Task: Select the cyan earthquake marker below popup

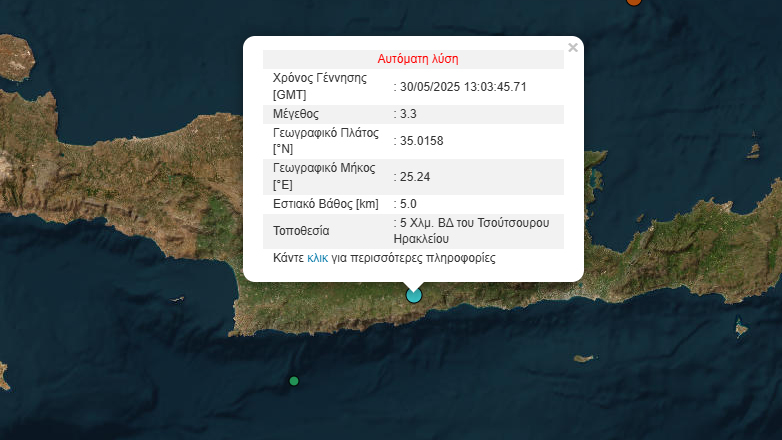Action: 413,294
